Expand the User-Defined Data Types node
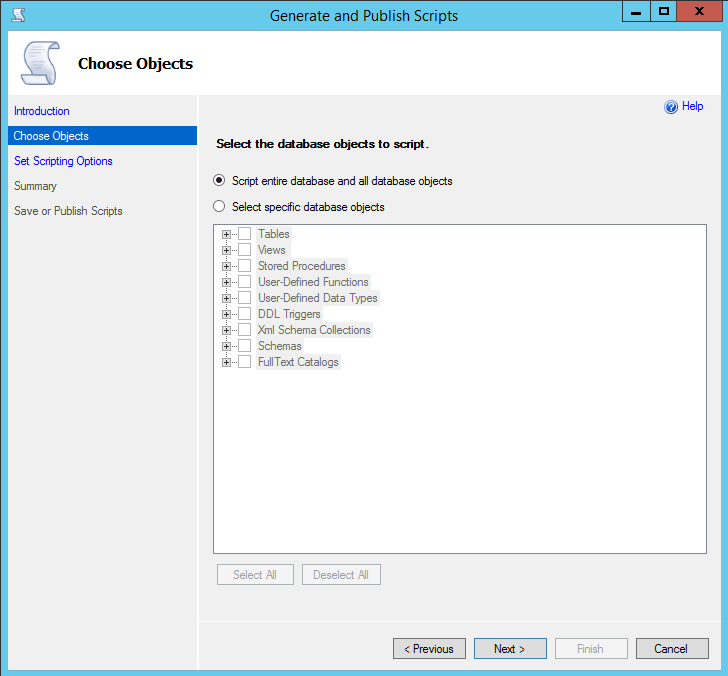 (226, 299)
